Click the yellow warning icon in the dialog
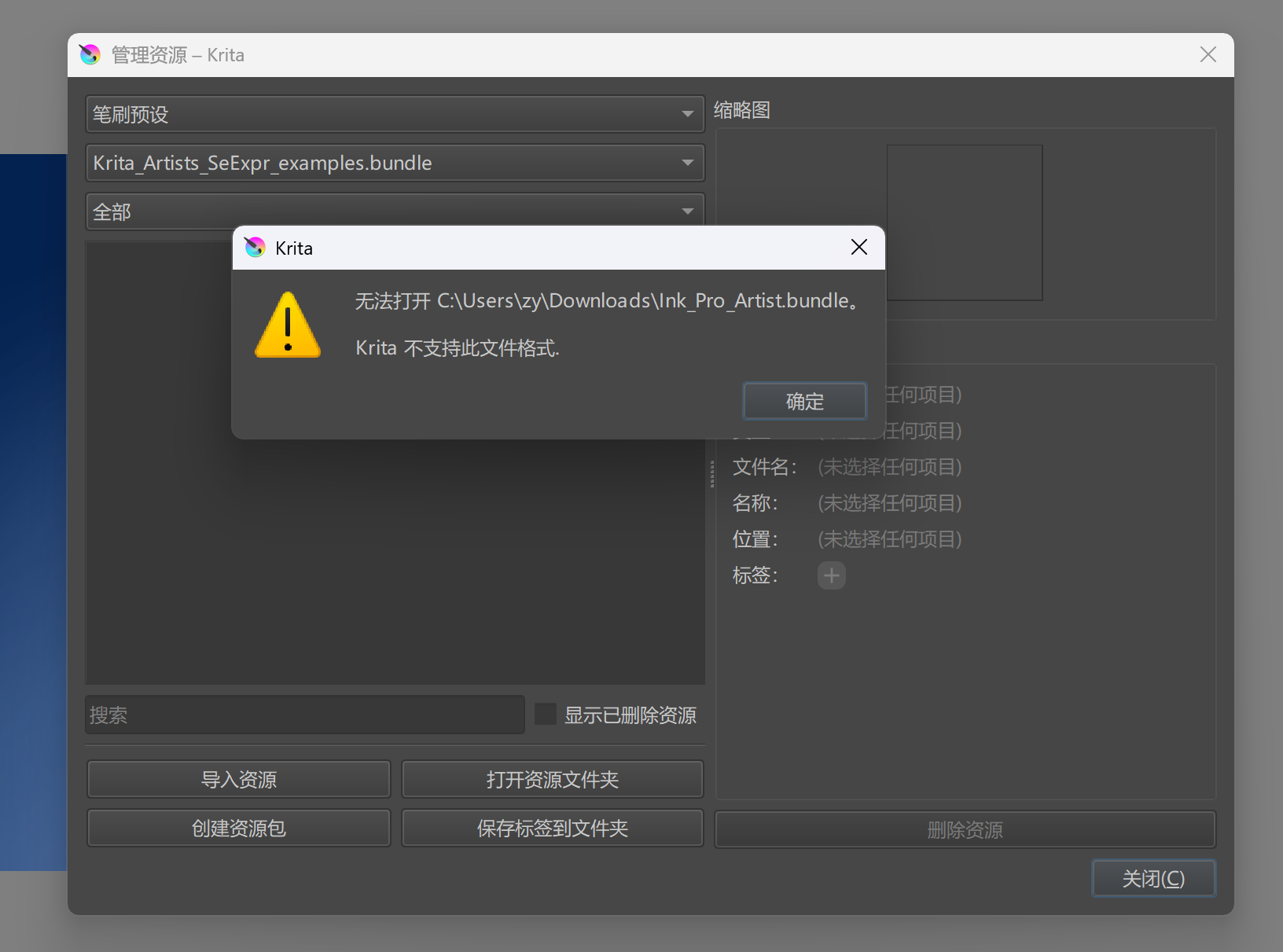 288,325
